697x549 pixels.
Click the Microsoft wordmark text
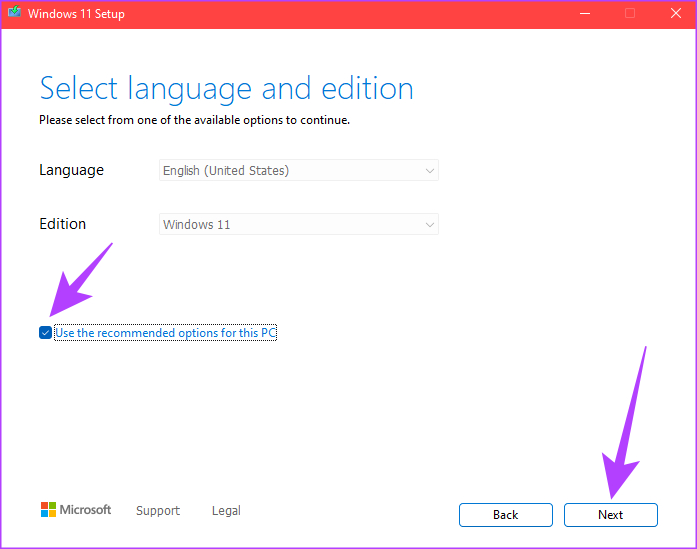[85, 510]
